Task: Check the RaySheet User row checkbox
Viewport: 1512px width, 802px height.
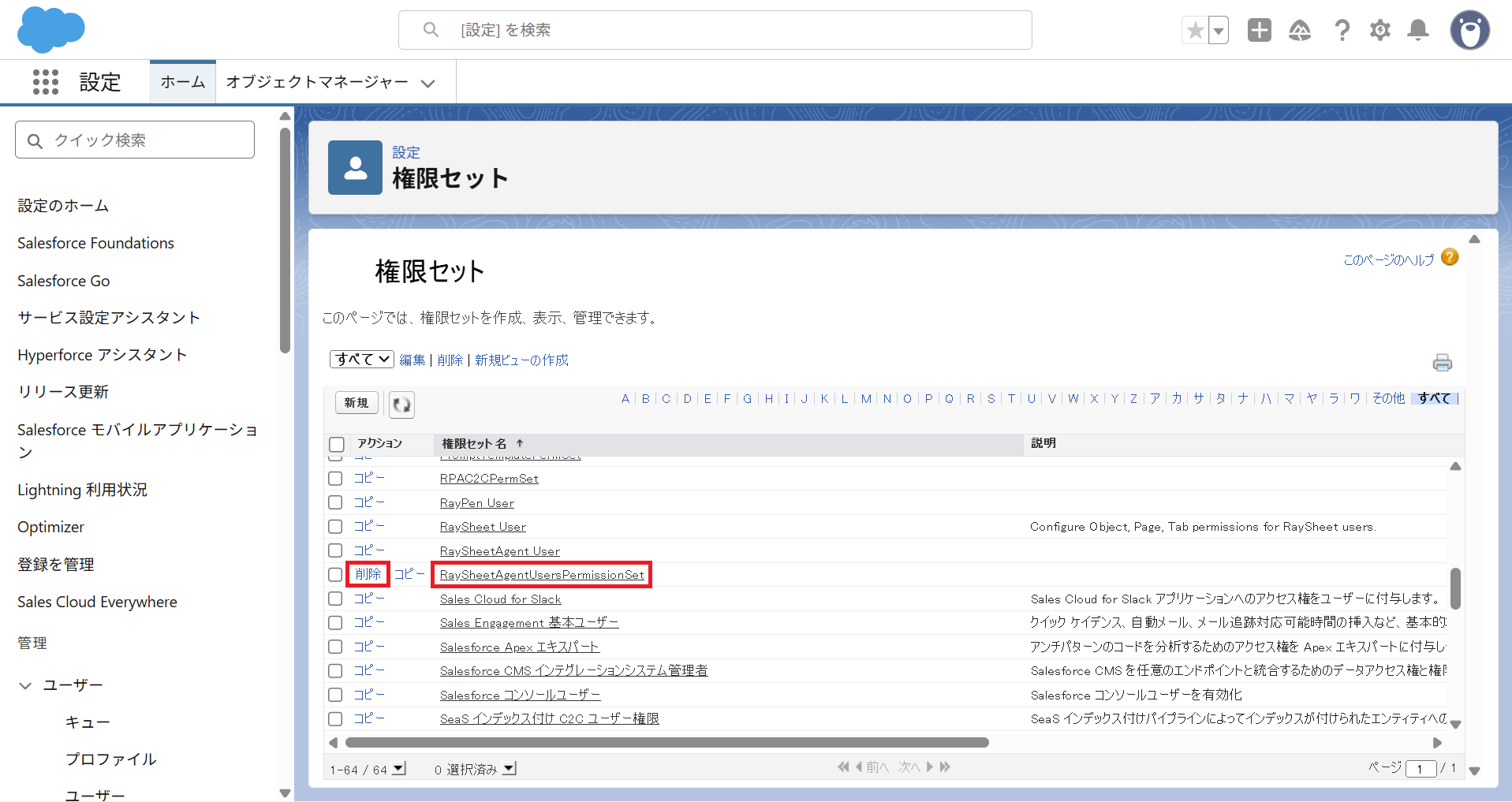Action: pyautogui.click(x=335, y=527)
